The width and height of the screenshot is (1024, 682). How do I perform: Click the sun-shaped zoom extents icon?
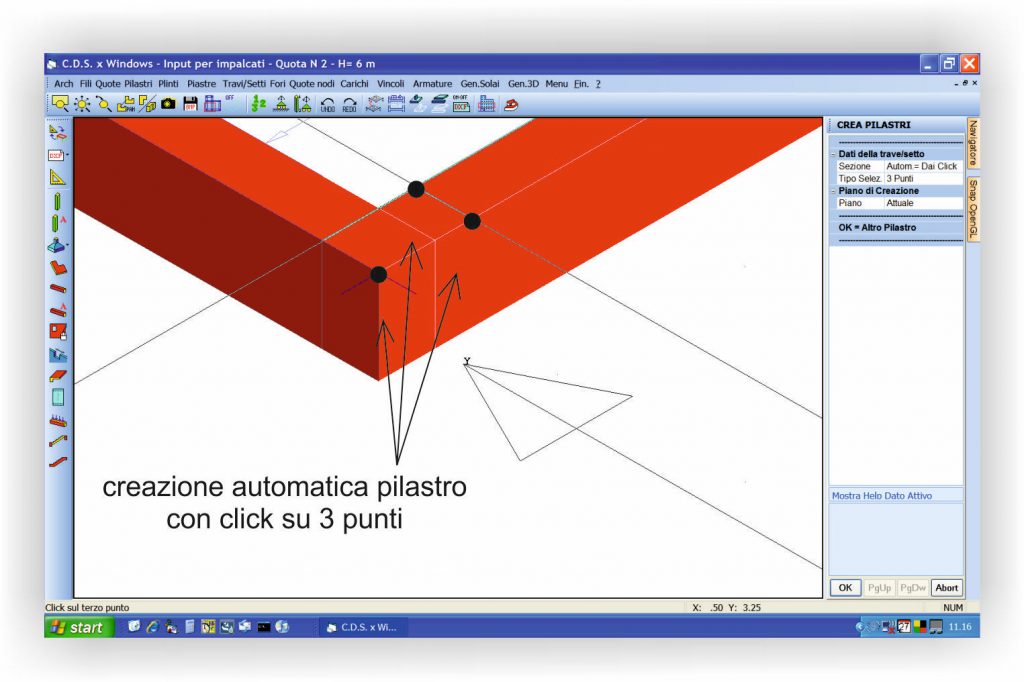click(x=82, y=104)
